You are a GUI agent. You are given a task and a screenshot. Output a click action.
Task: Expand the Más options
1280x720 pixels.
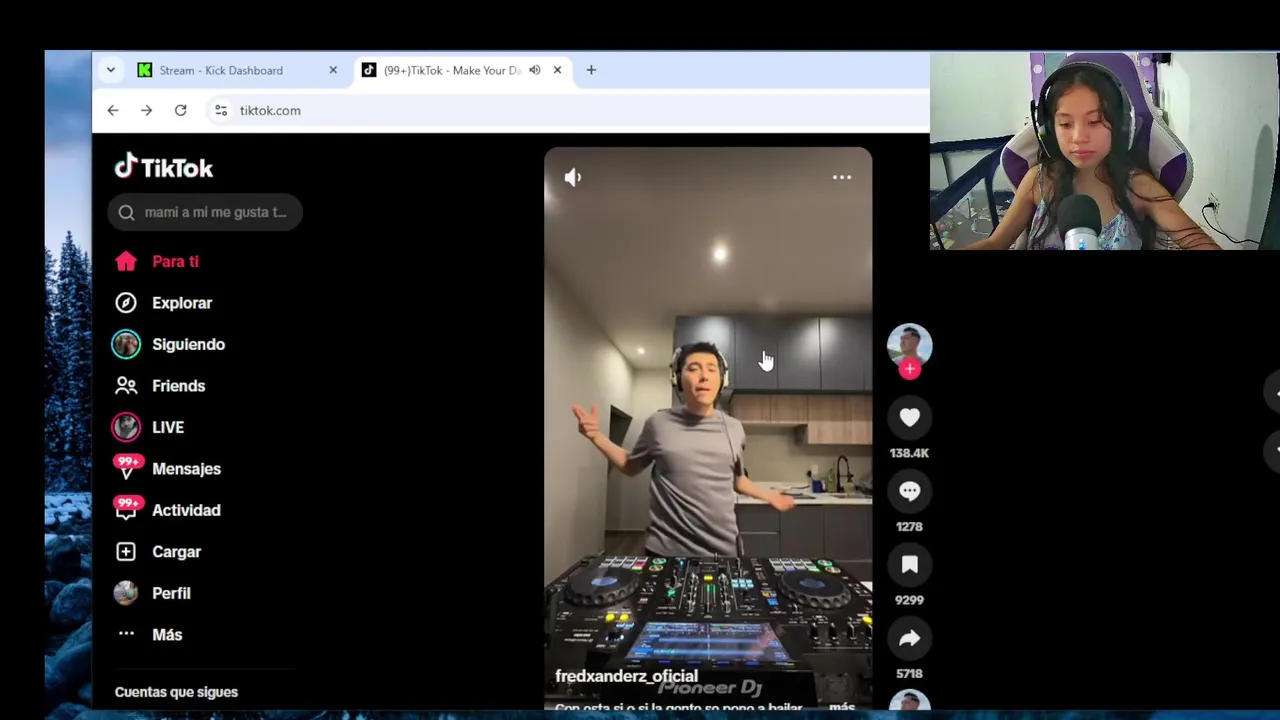point(148,635)
